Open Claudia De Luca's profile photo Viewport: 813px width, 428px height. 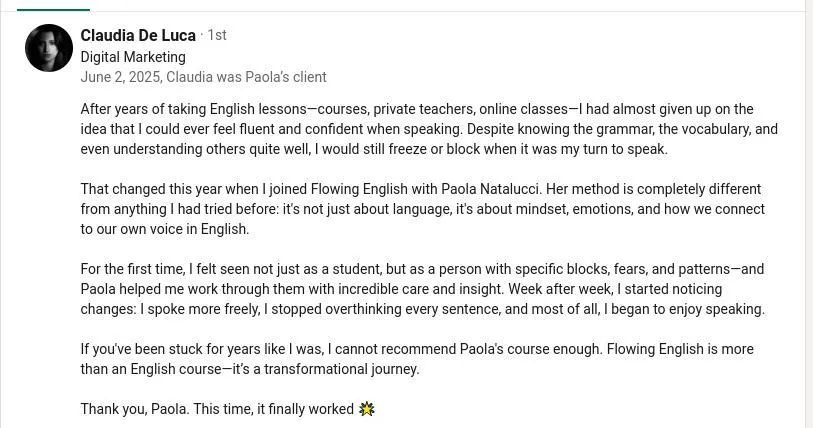(49, 48)
